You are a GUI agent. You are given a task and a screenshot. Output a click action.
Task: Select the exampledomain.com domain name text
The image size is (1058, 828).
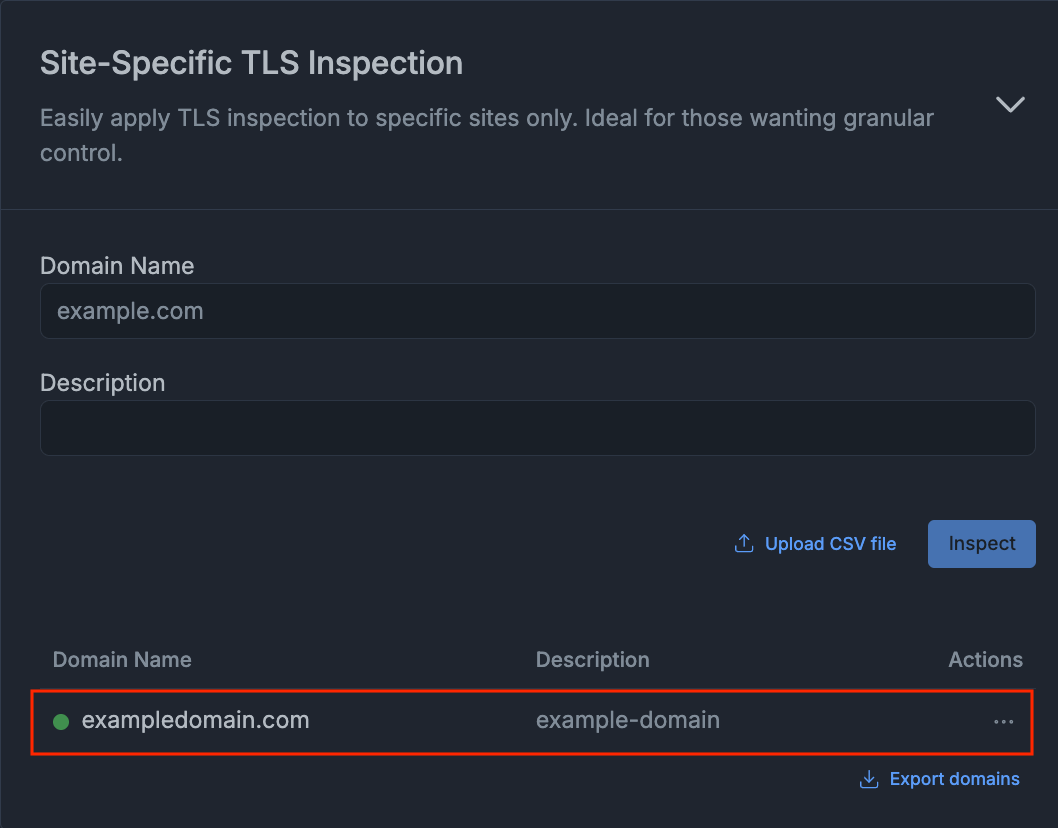pos(195,720)
